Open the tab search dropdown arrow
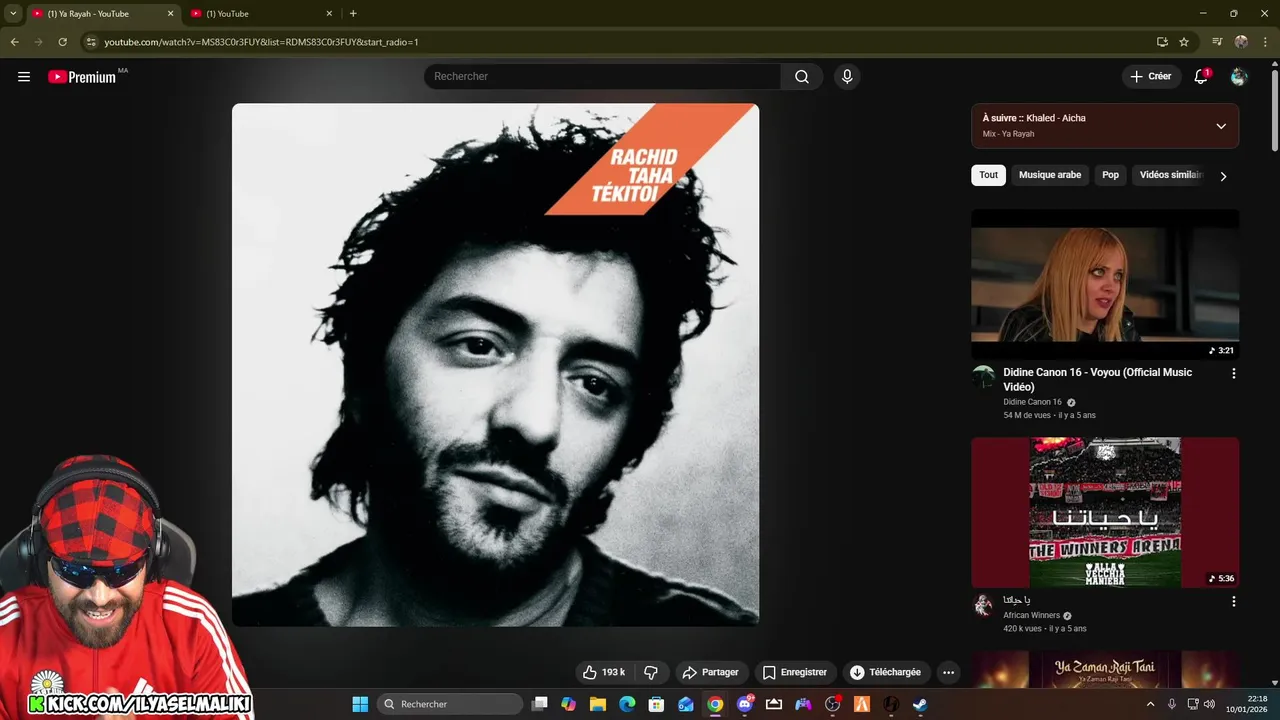The height and width of the screenshot is (720, 1280). pyautogui.click(x=13, y=13)
